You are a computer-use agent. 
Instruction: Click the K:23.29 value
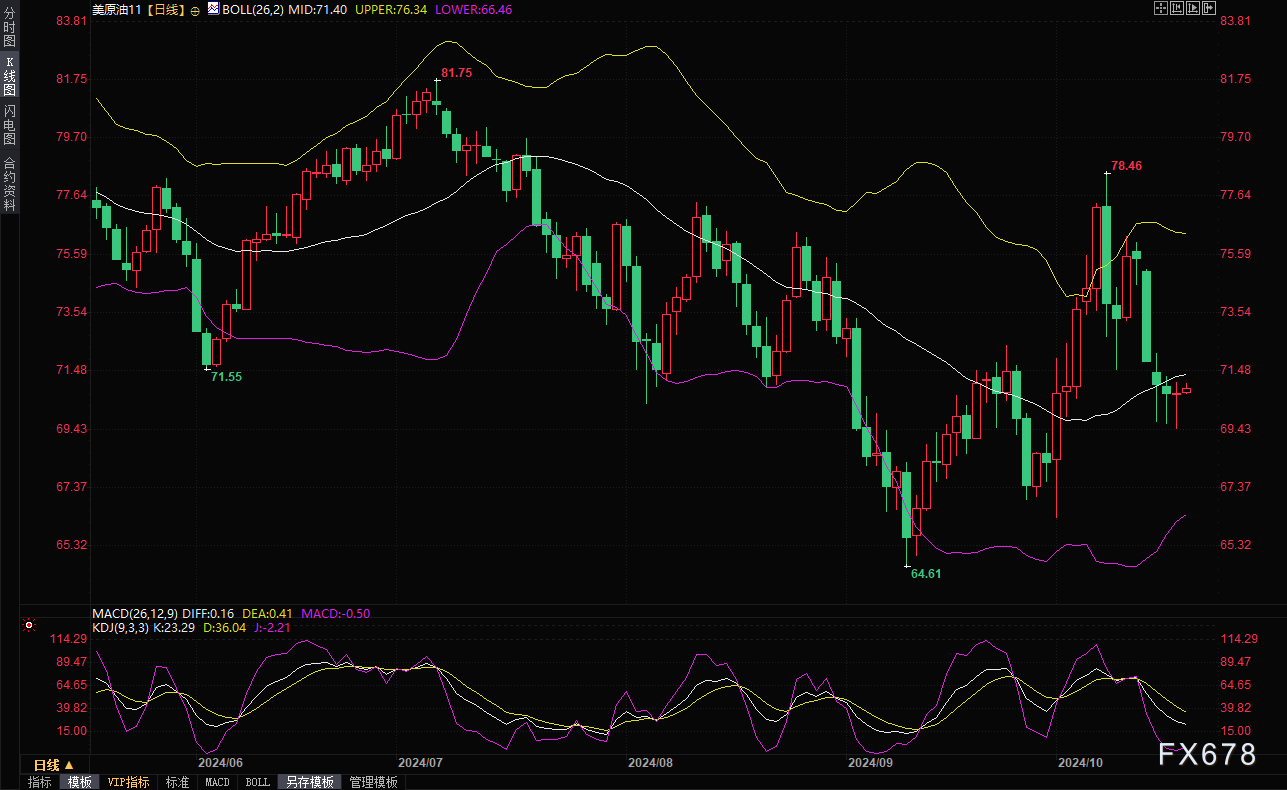[x=173, y=627]
